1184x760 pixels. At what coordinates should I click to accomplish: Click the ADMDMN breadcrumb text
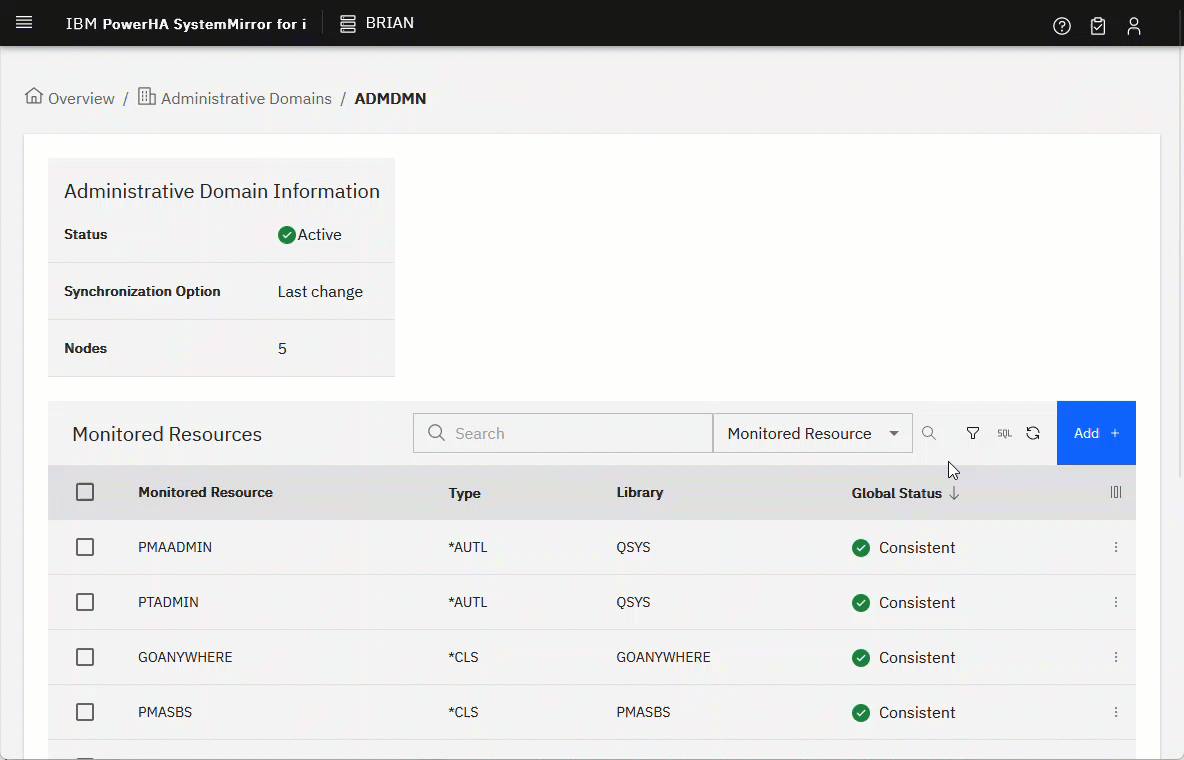[x=390, y=98]
